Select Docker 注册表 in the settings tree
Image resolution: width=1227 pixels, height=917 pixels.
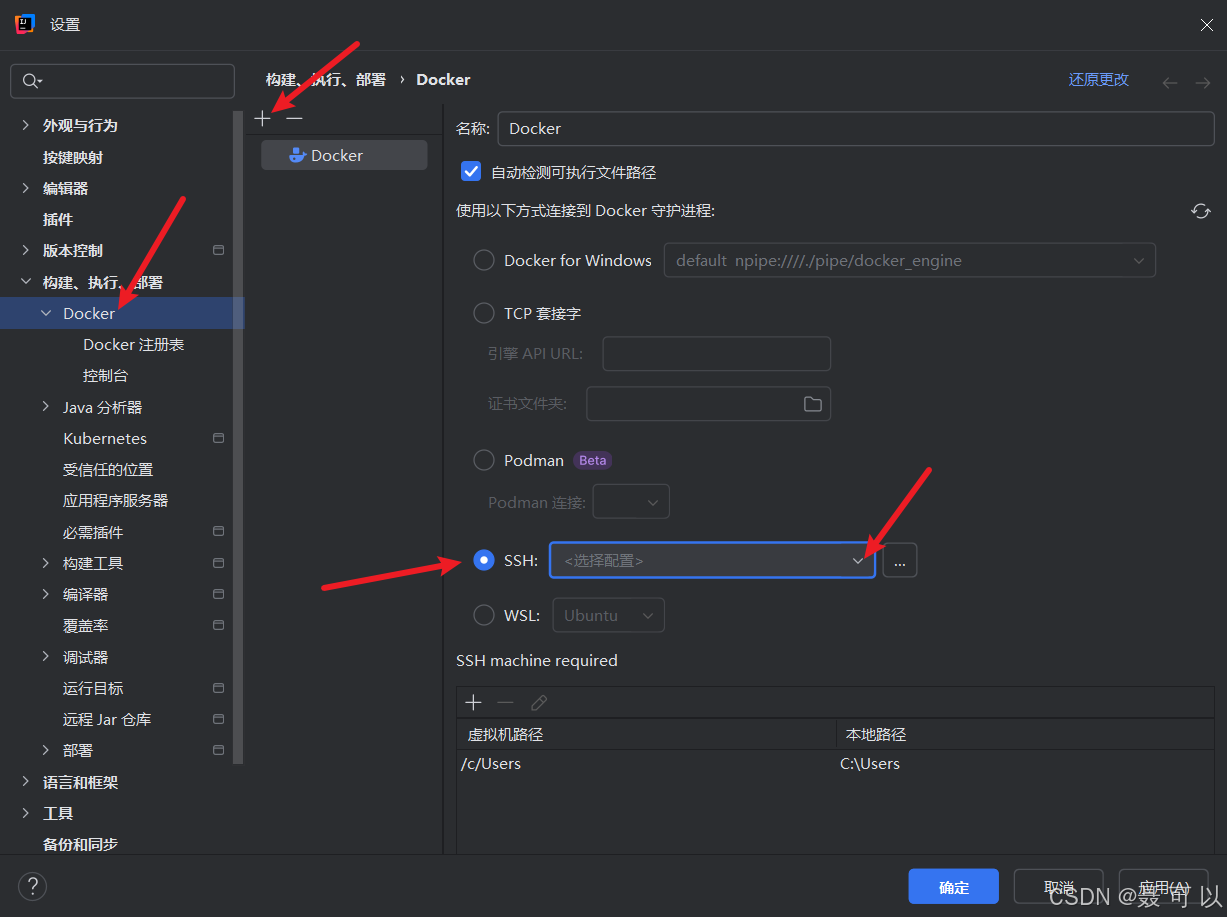click(134, 344)
